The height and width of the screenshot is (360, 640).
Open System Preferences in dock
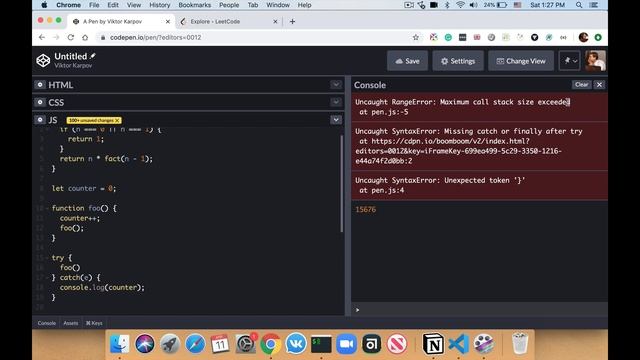[246, 344]
